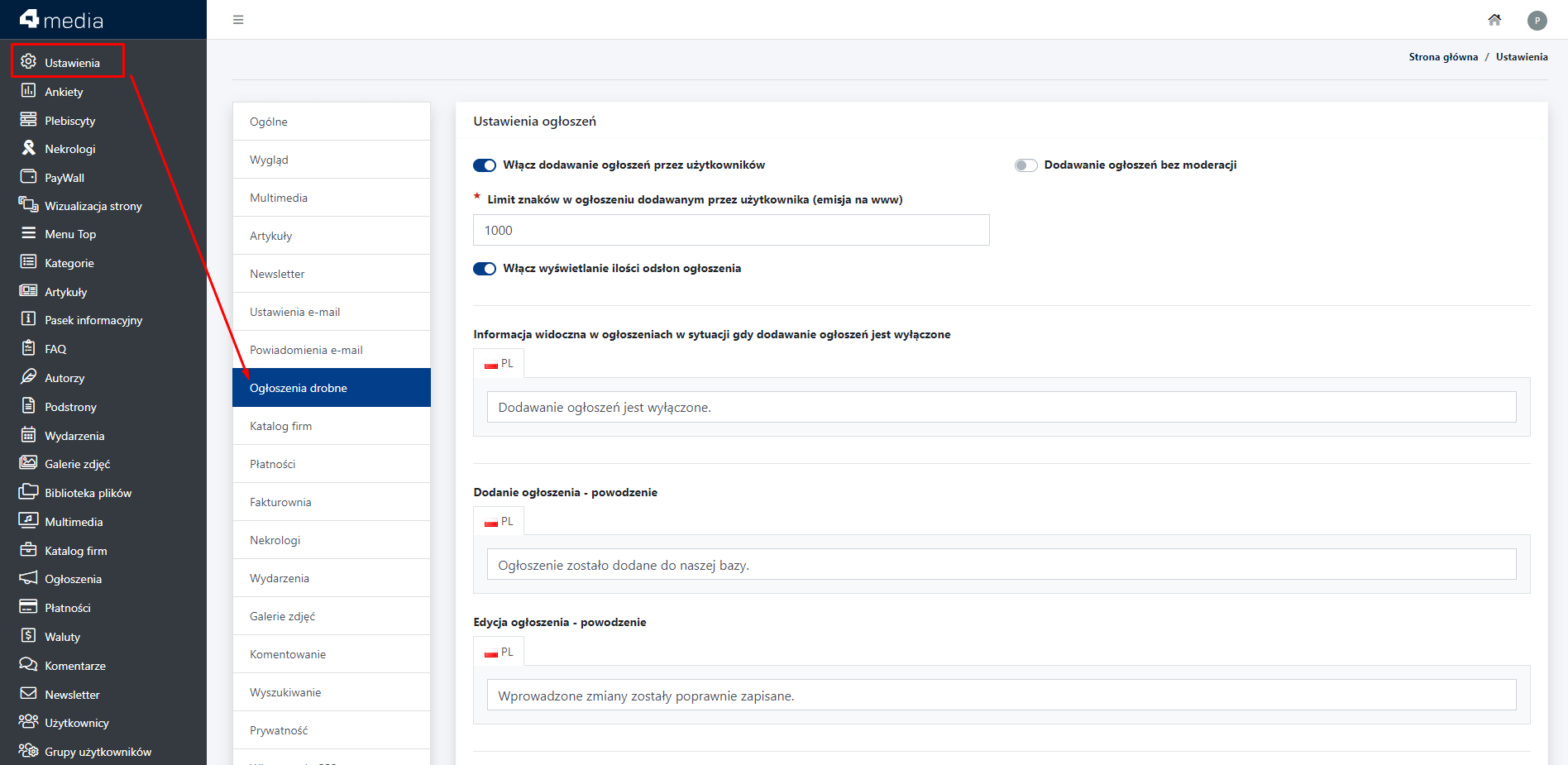
Task: Open Wydarzenia calendar icon in sidebar
Action: [x=28, y=435]
